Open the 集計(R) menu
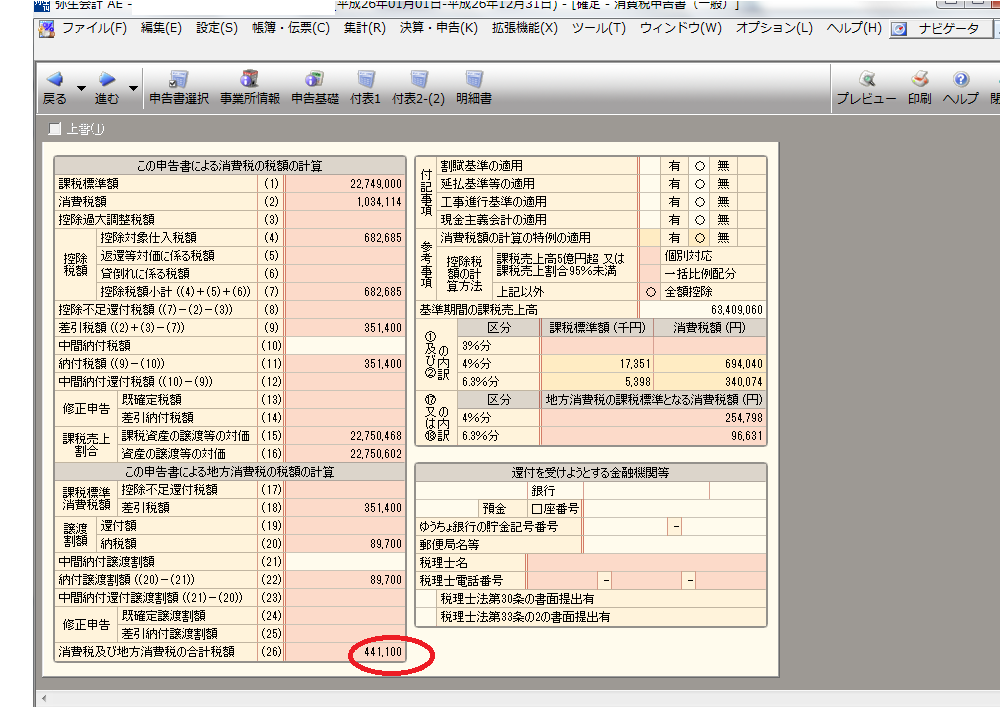The width and height of the screenshot is (1000, 707). [363, 28]
